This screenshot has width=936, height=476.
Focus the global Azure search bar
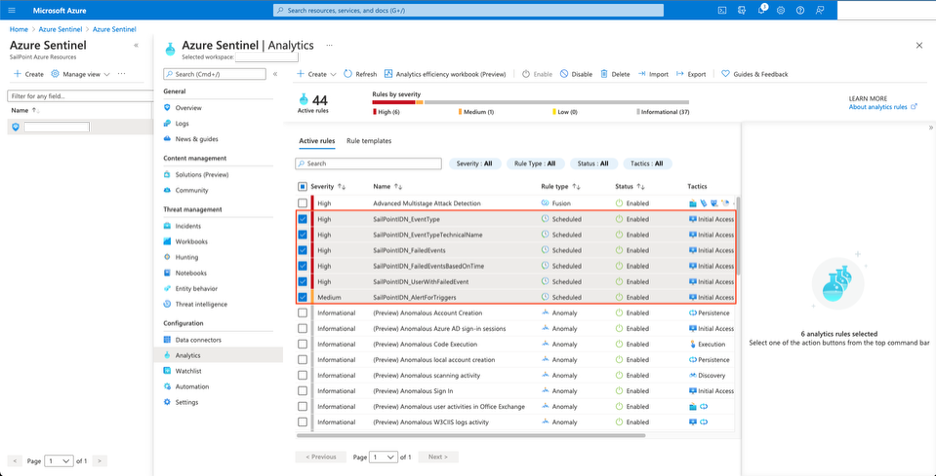468,10
